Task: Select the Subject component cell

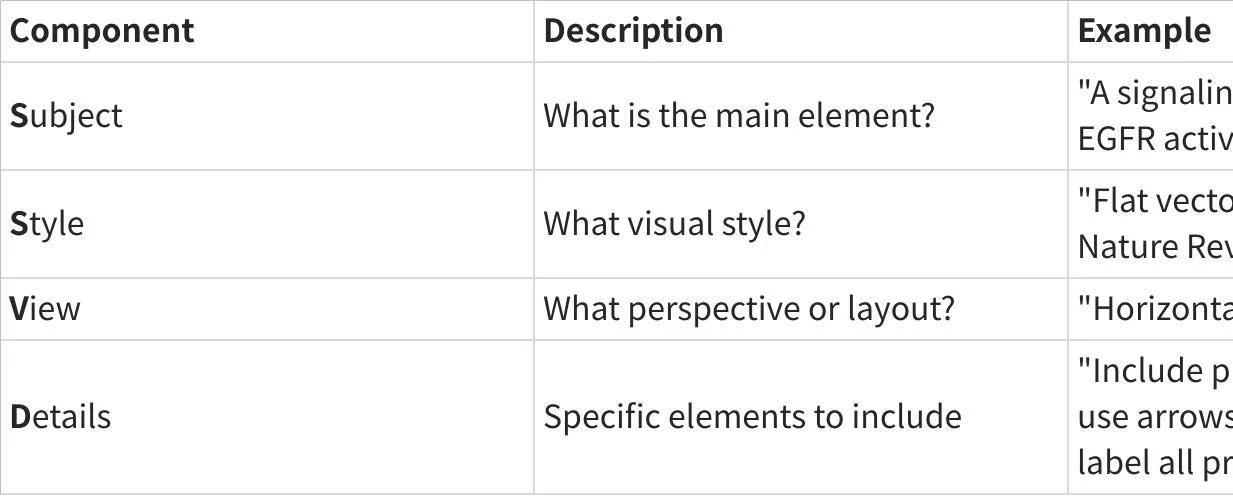Action: (x=66, y=116)
